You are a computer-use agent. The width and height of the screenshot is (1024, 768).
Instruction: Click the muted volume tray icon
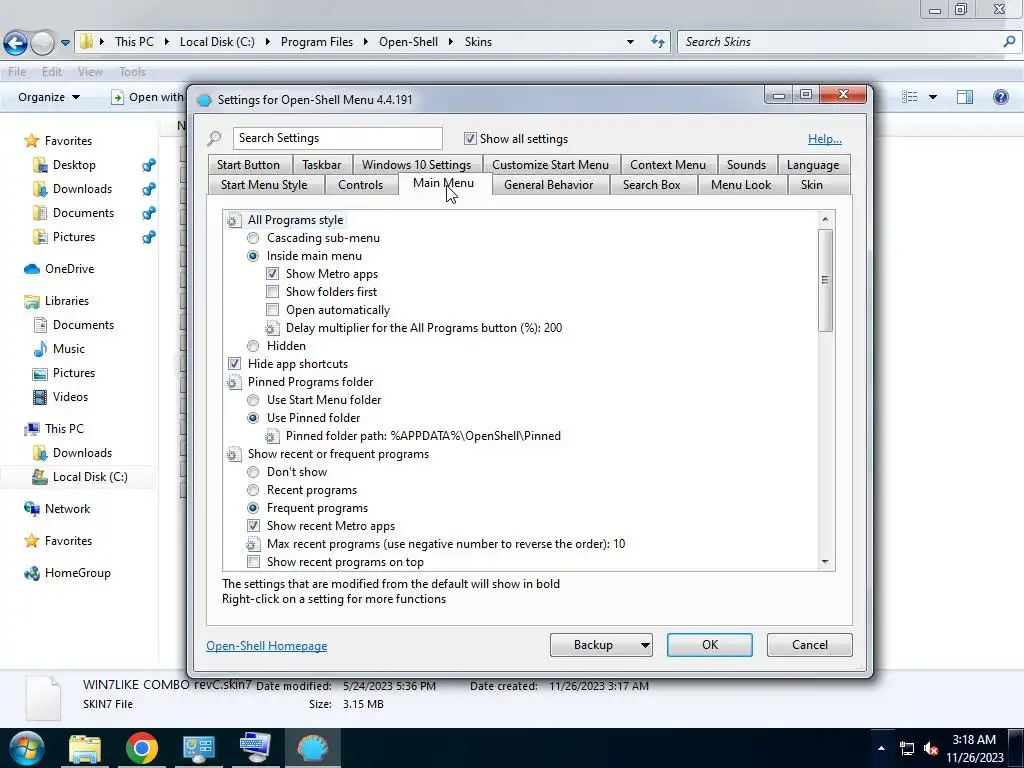coord(931,748)
